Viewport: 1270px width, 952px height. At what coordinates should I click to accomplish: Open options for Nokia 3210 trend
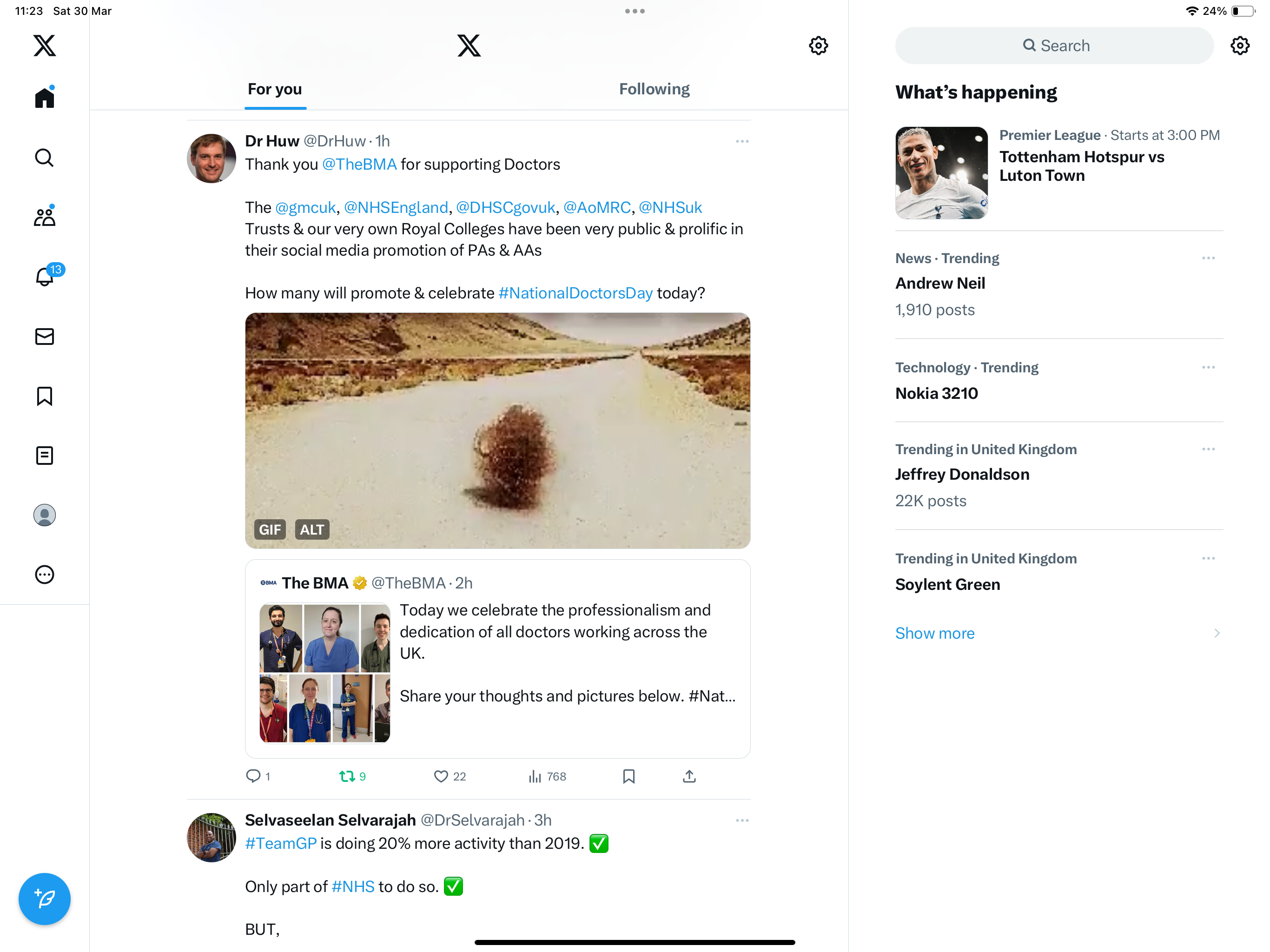coord(1208,367)
